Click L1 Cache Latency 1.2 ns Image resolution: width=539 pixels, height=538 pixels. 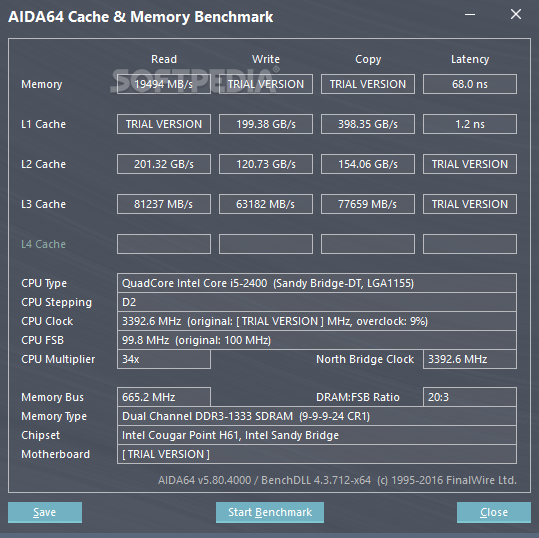(470, 124)
